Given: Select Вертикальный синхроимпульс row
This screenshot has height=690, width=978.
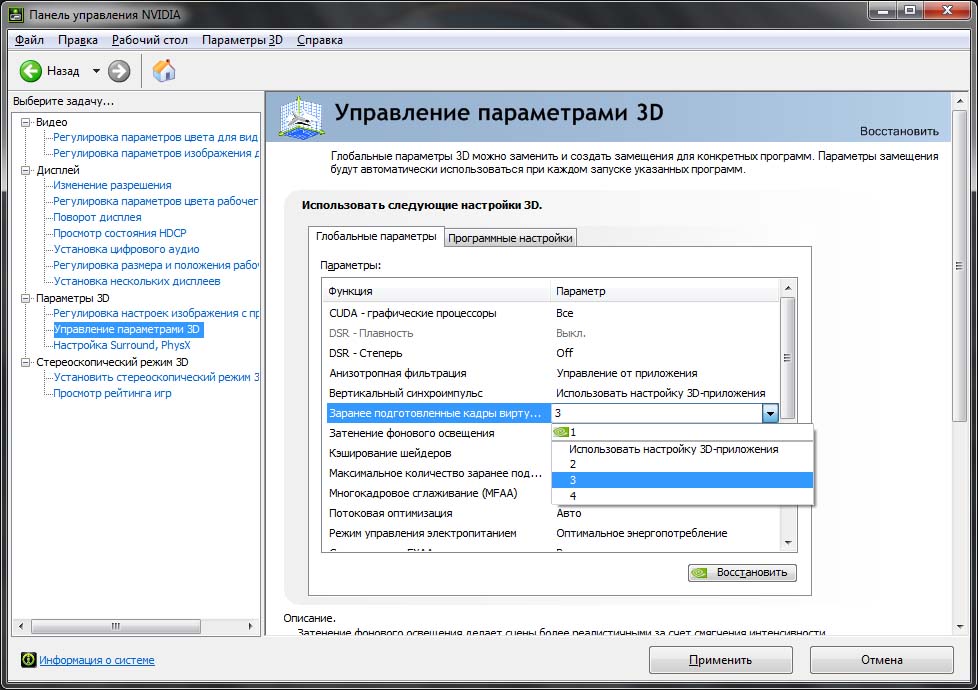Looking at the screenshot, I should 552,393.
